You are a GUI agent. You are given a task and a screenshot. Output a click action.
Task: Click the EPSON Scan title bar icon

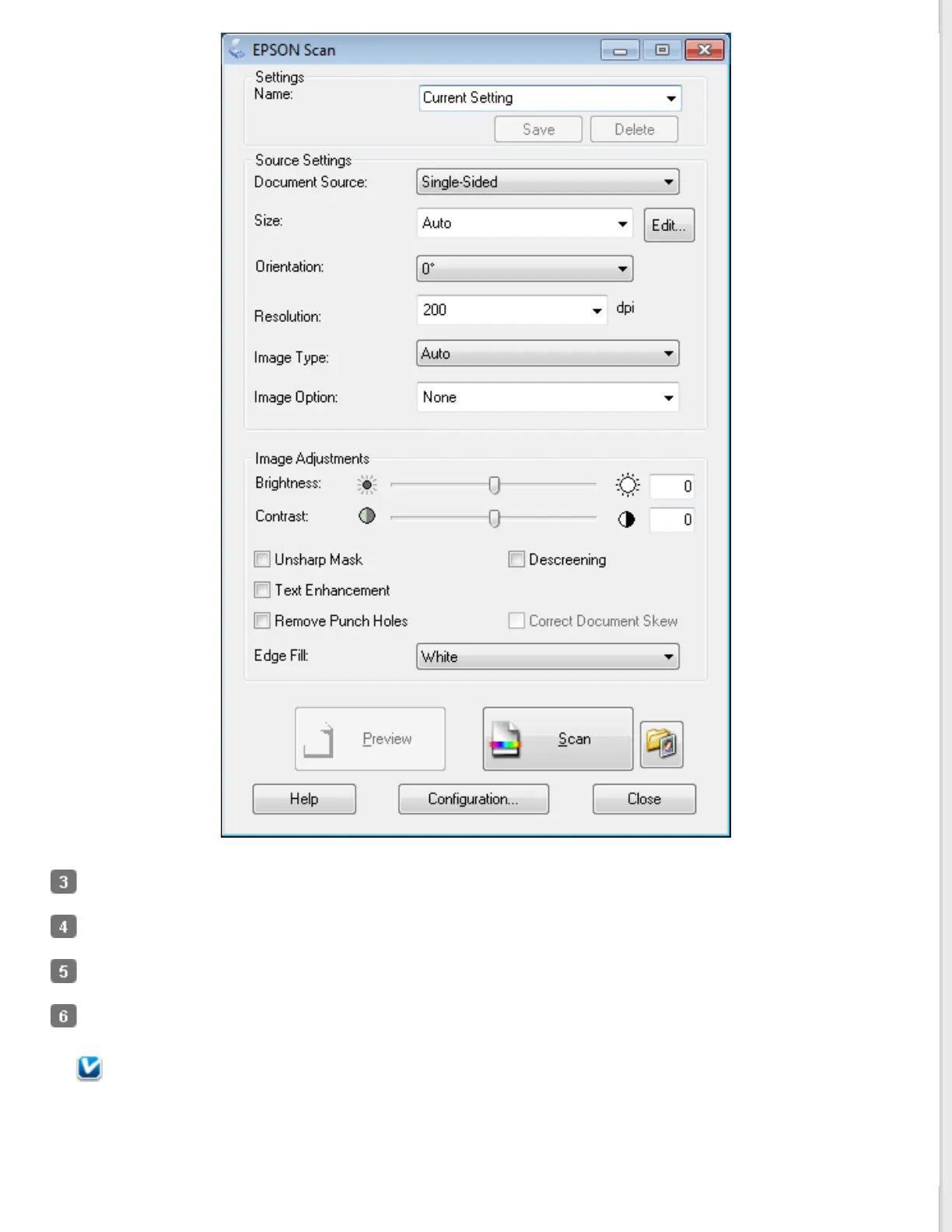(x=236, y=49)
